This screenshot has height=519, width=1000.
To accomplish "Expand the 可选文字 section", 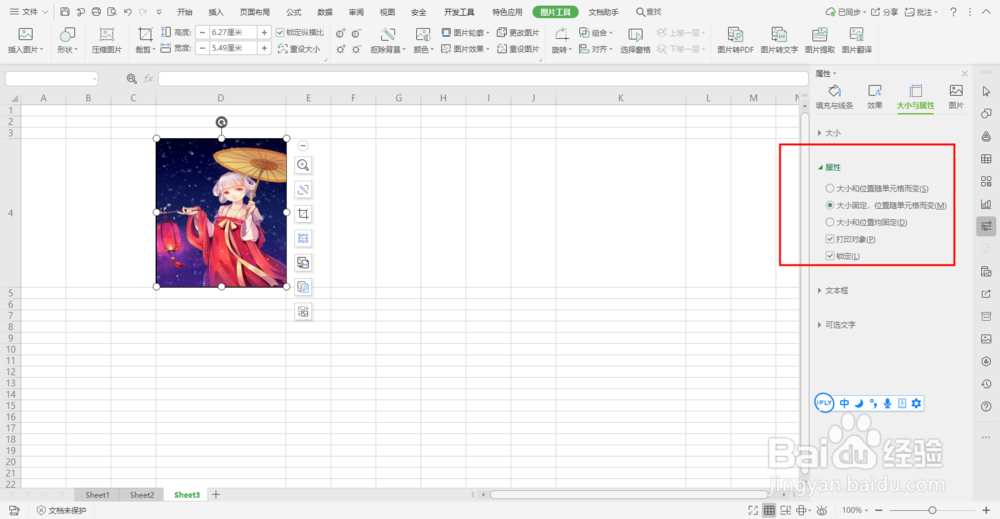I will coord(837,325).
